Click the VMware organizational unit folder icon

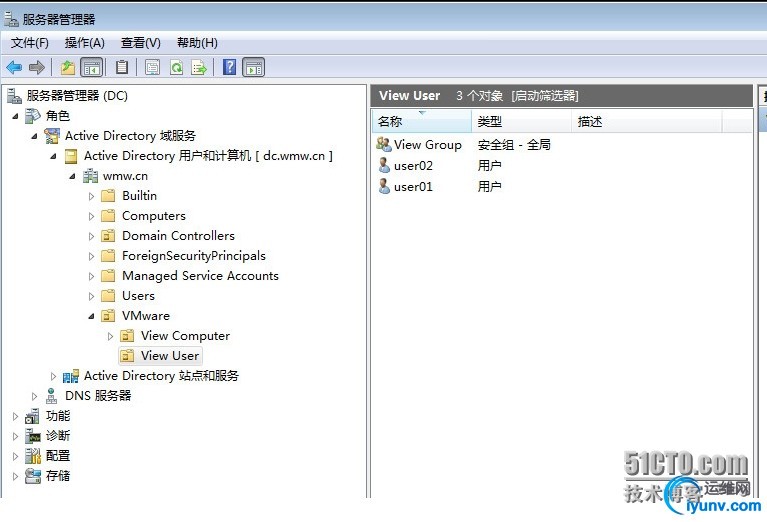click(108, 316)
